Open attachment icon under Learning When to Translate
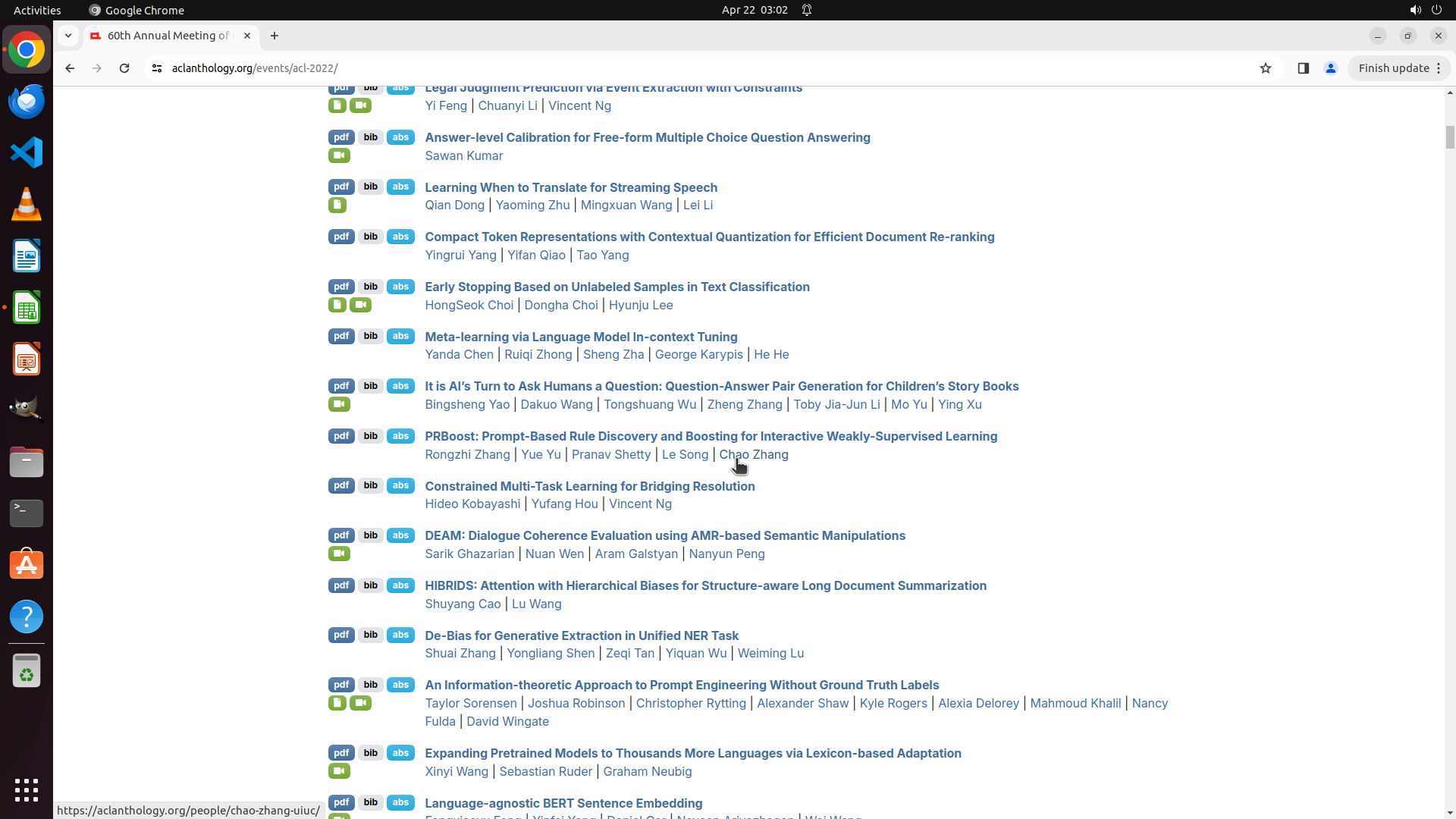This screenshot has height=819, width=1456. (x=337, y=206)
